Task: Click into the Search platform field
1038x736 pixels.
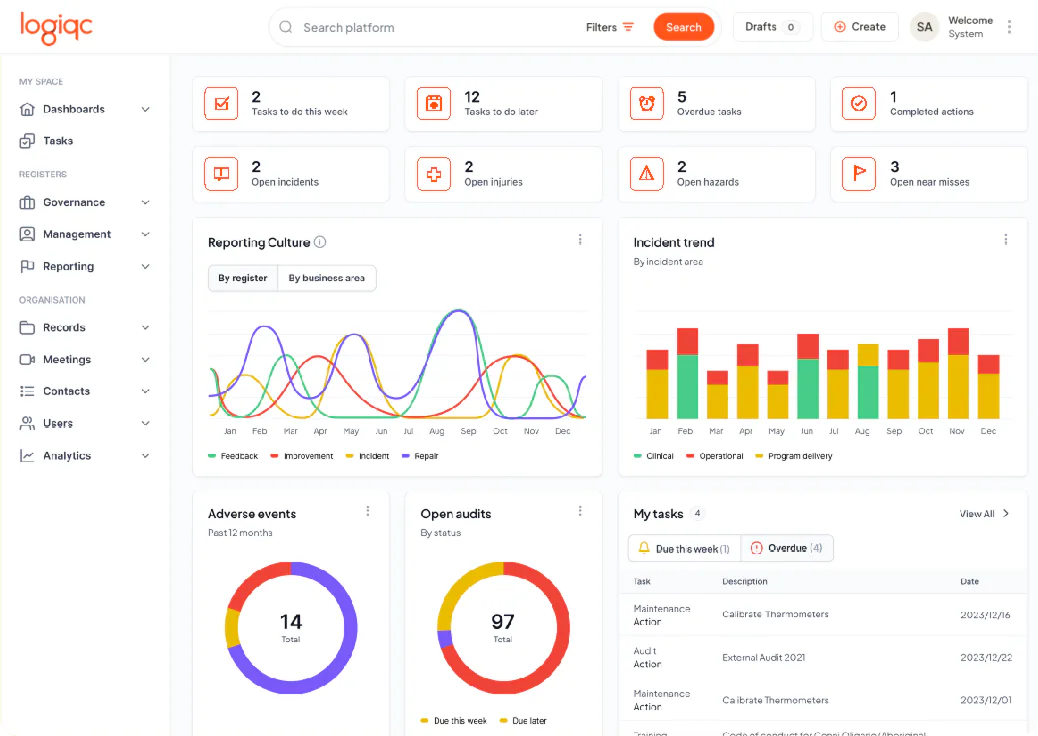Action: (x=437, y=27)
